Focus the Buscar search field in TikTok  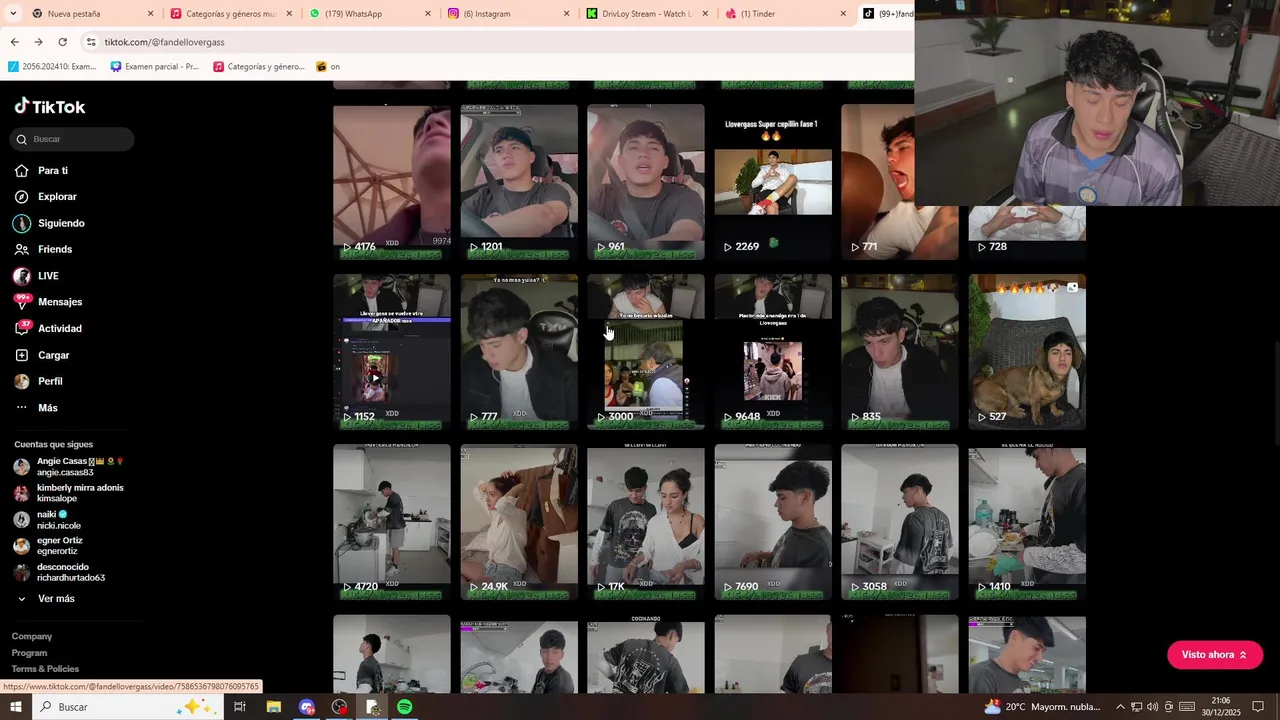(x=72, y=139)
